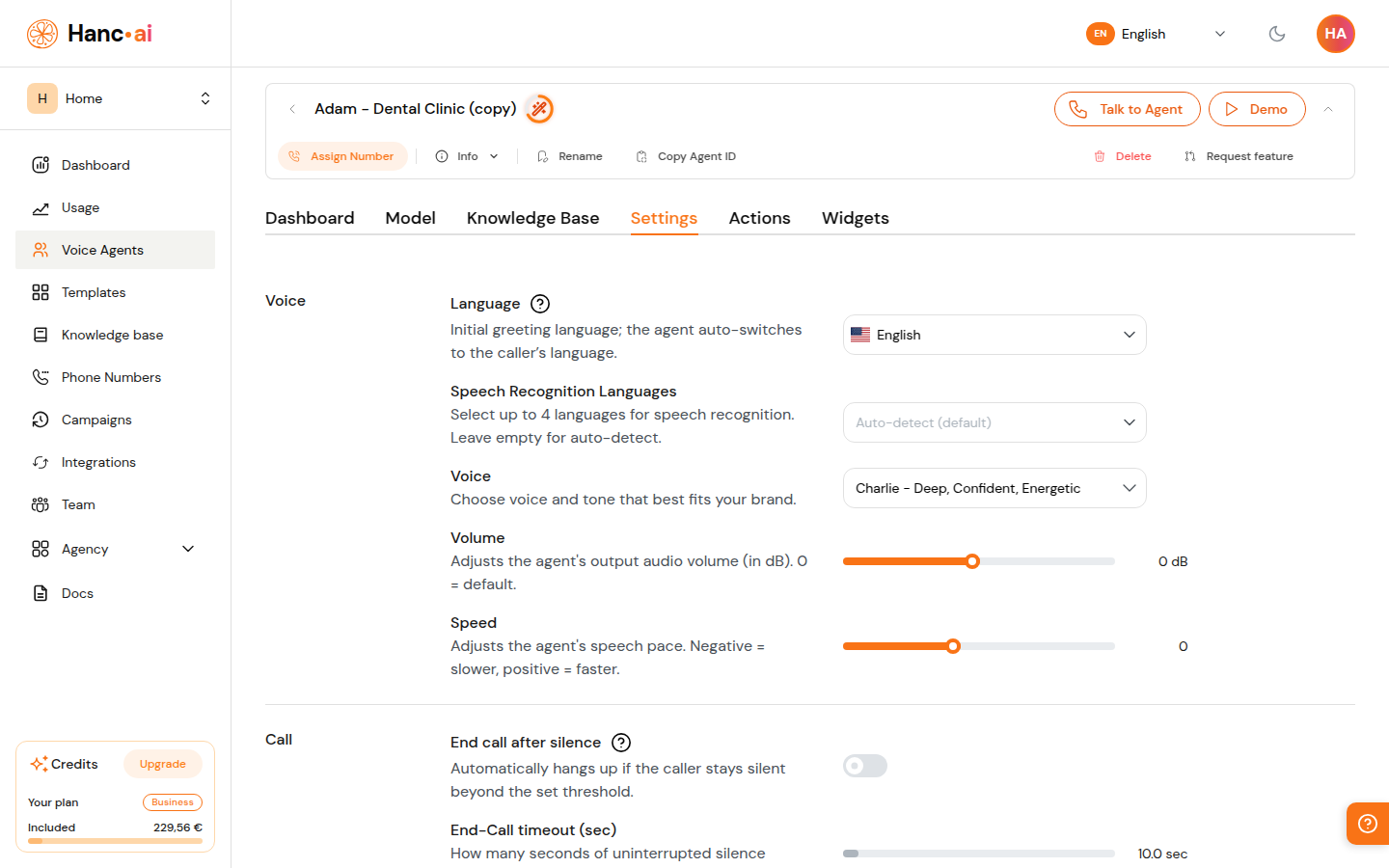This screenshot has width=1389, height=868.
Task: Switch to the Widgets tab
Action: [855, 218]
